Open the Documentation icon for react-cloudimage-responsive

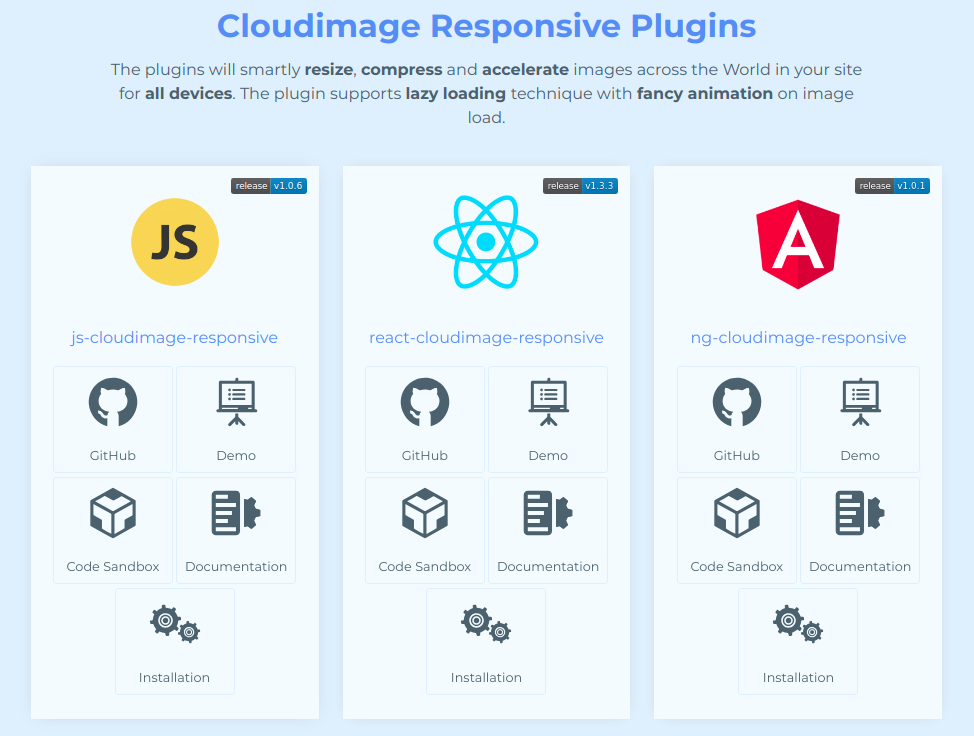click(548, 513)
